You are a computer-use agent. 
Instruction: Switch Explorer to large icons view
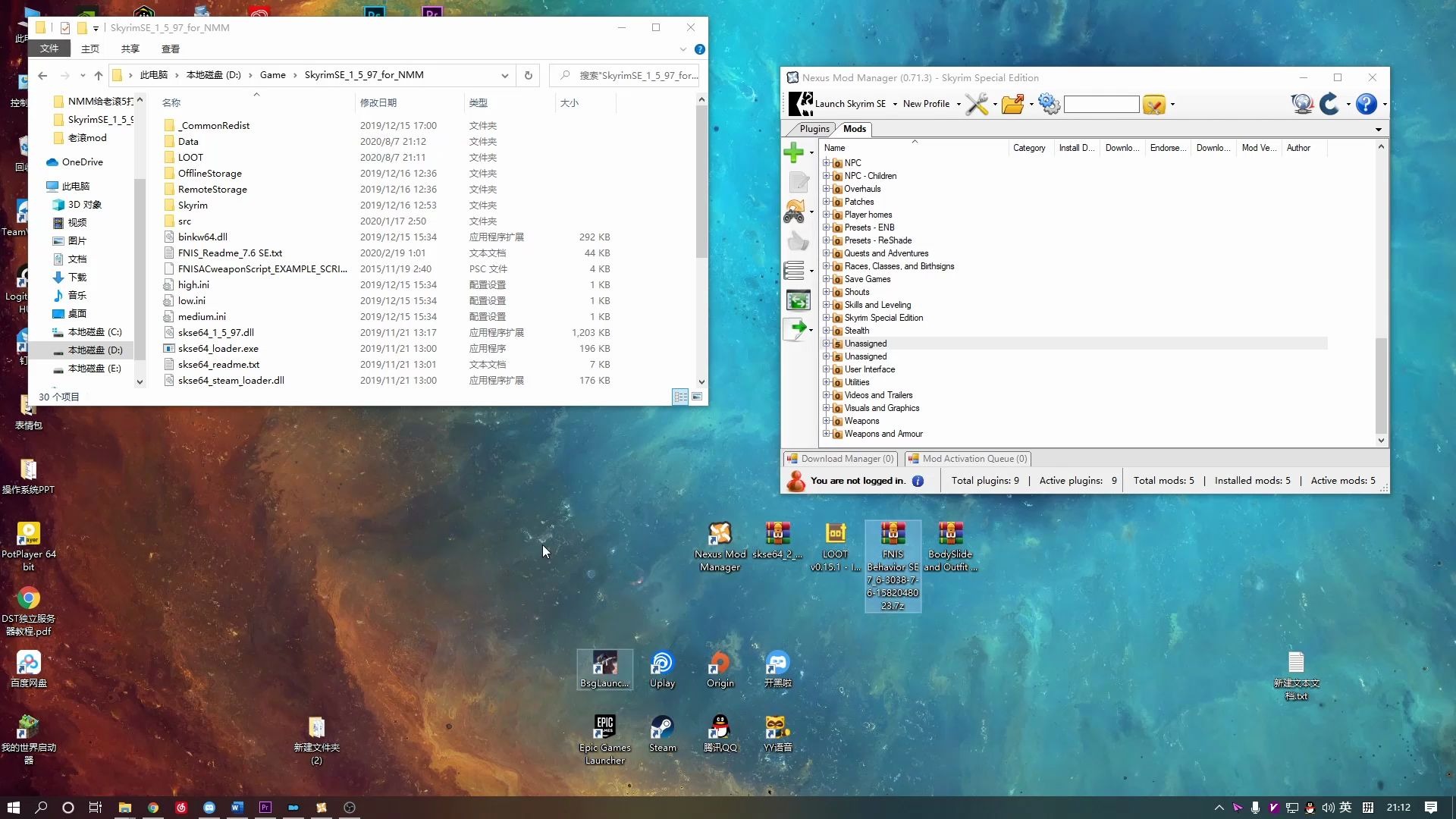[697, 397]
